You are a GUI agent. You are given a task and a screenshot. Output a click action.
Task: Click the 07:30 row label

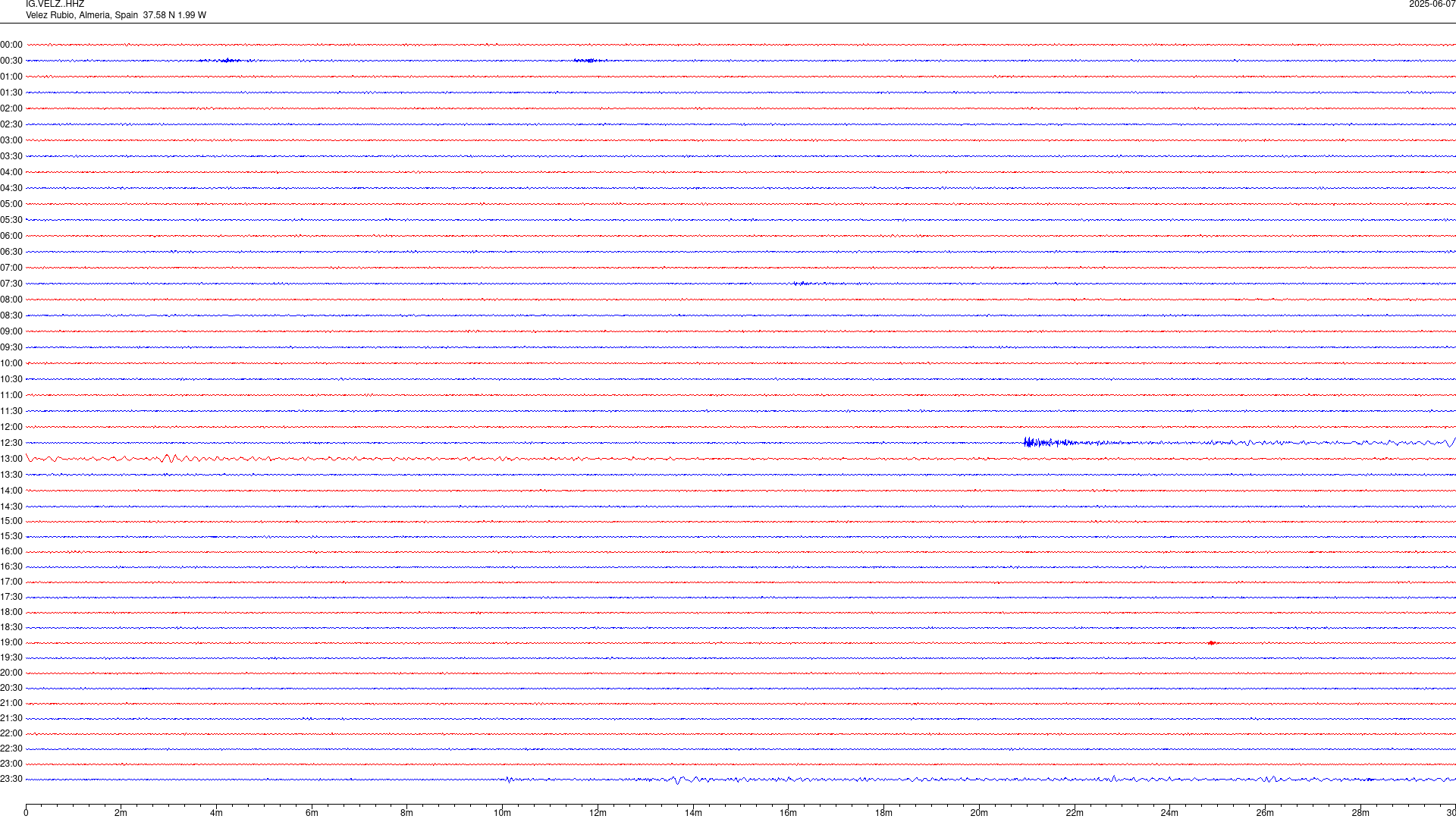pos(11,284)
